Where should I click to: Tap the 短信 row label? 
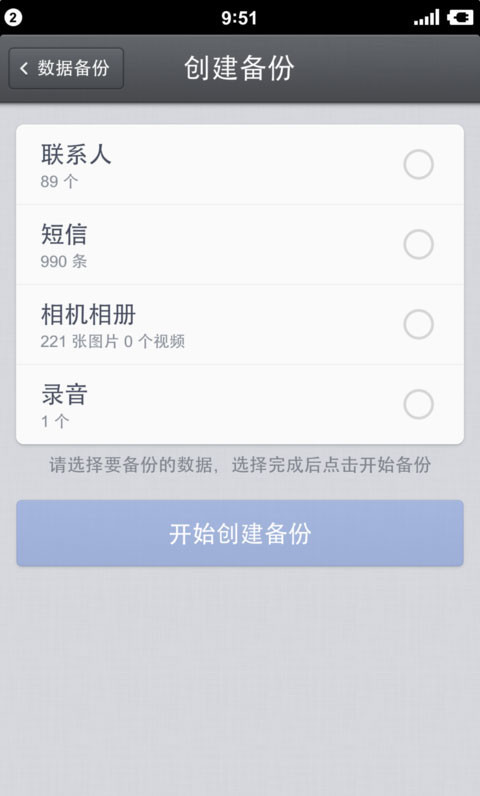pos(64,234)
